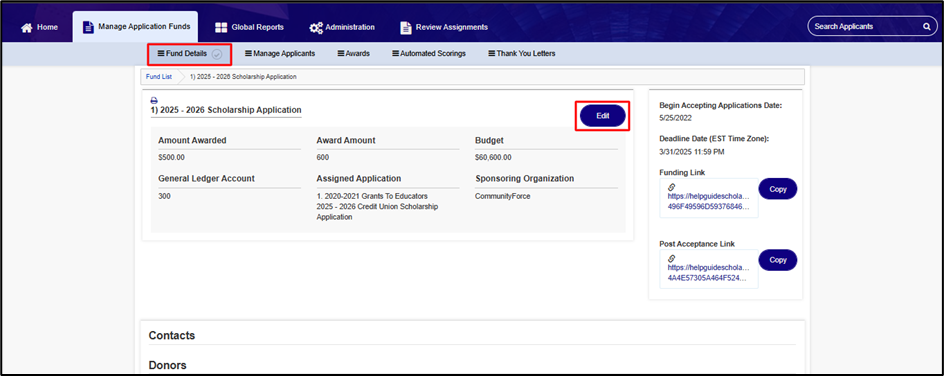This screenshot has width=944, height=376.
Task: Copy the Funding Link
Action: (778, 189)
